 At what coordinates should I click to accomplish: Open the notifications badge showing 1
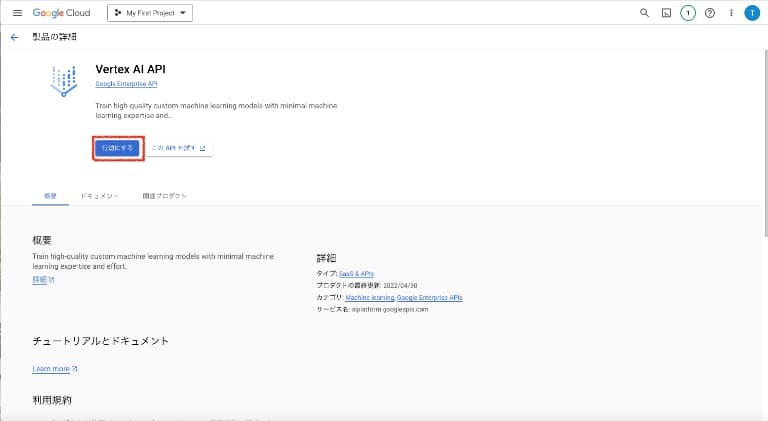[x=688, y=13]
